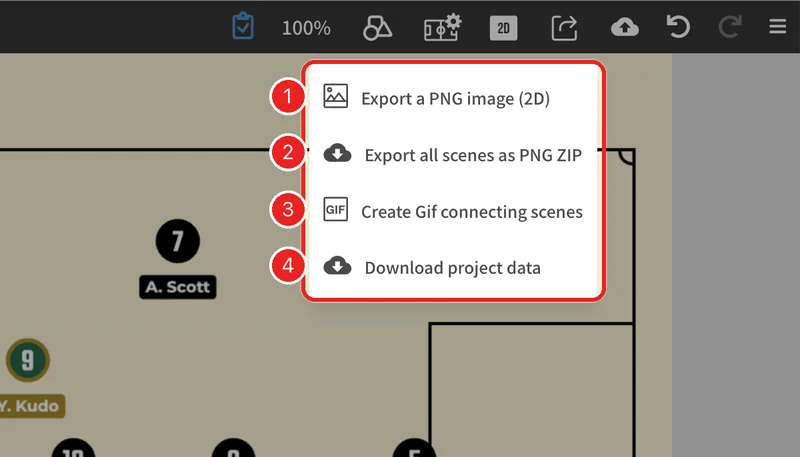Undo the last action
The width and height of the screenshot is (800, 457).
coord(678,27)
